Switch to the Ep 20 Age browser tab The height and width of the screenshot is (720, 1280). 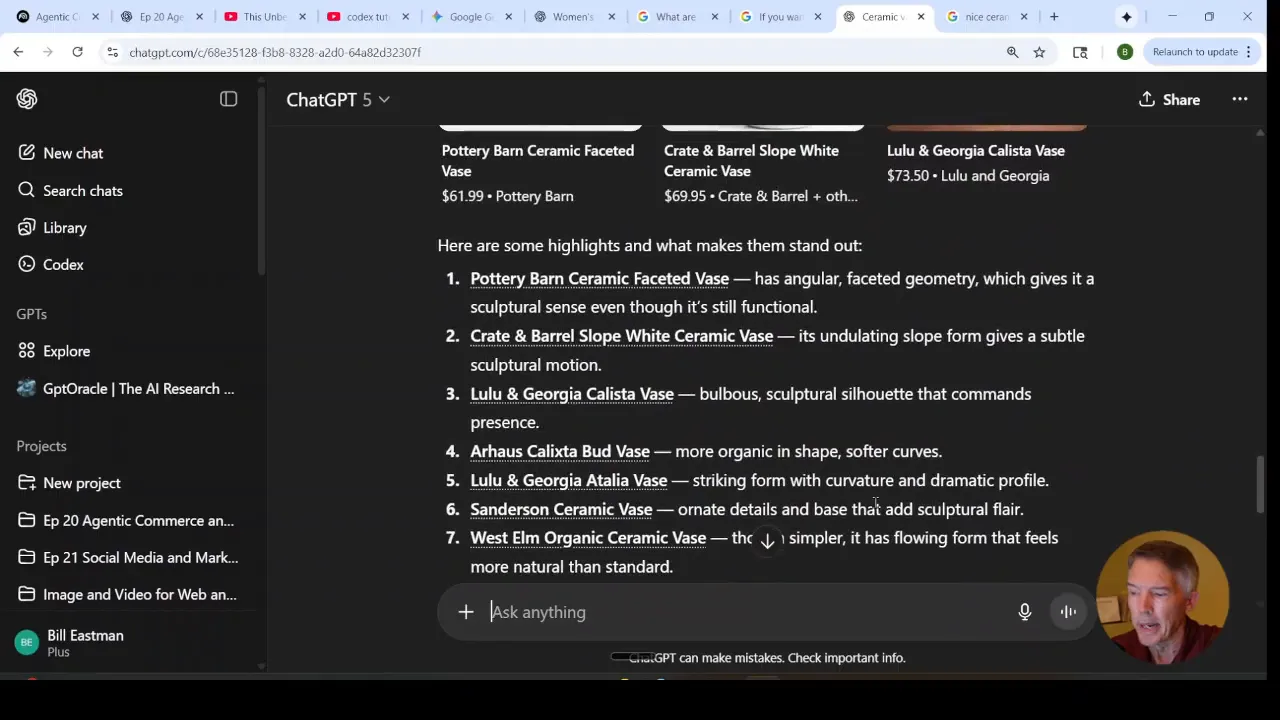point(160,17)
